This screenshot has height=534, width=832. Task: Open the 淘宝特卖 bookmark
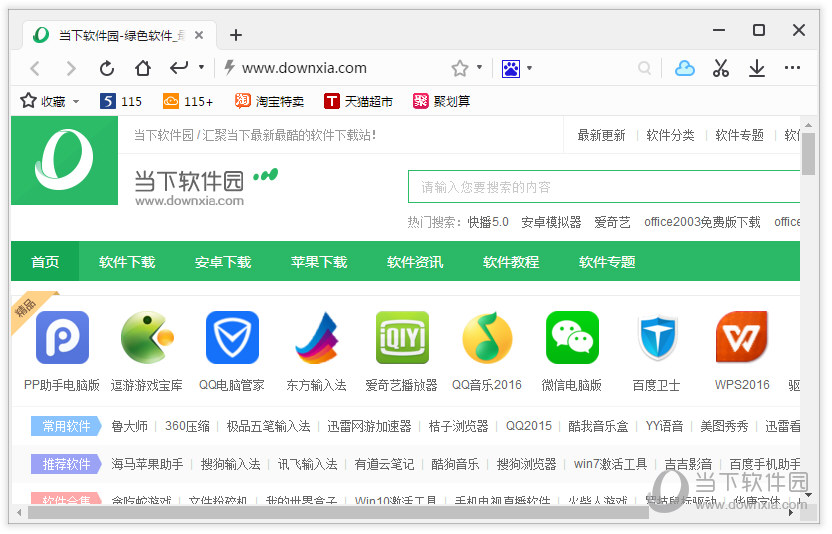click(x=270, y=101)
